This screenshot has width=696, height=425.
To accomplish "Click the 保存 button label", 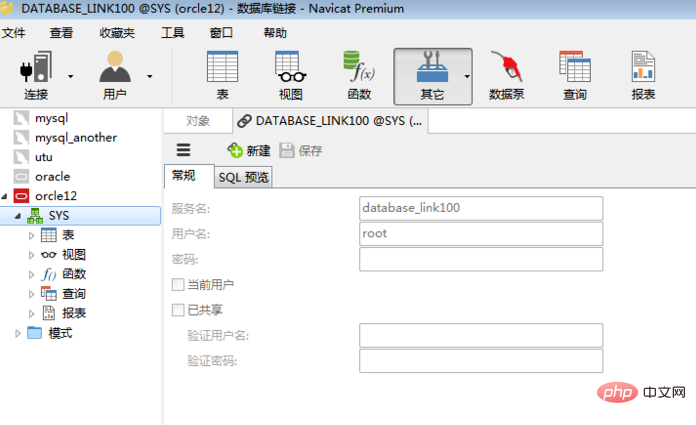I will pos(310,151).
